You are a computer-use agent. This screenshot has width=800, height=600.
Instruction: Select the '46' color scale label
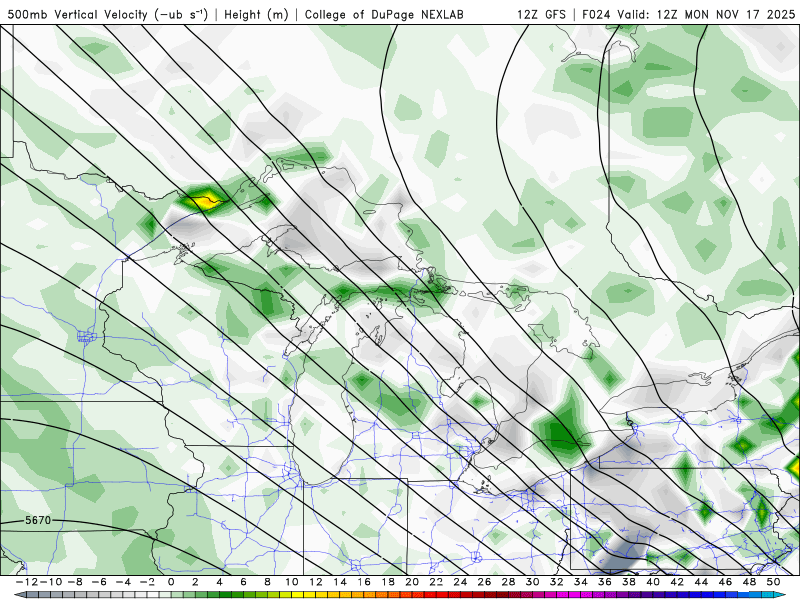coord(726,582)
